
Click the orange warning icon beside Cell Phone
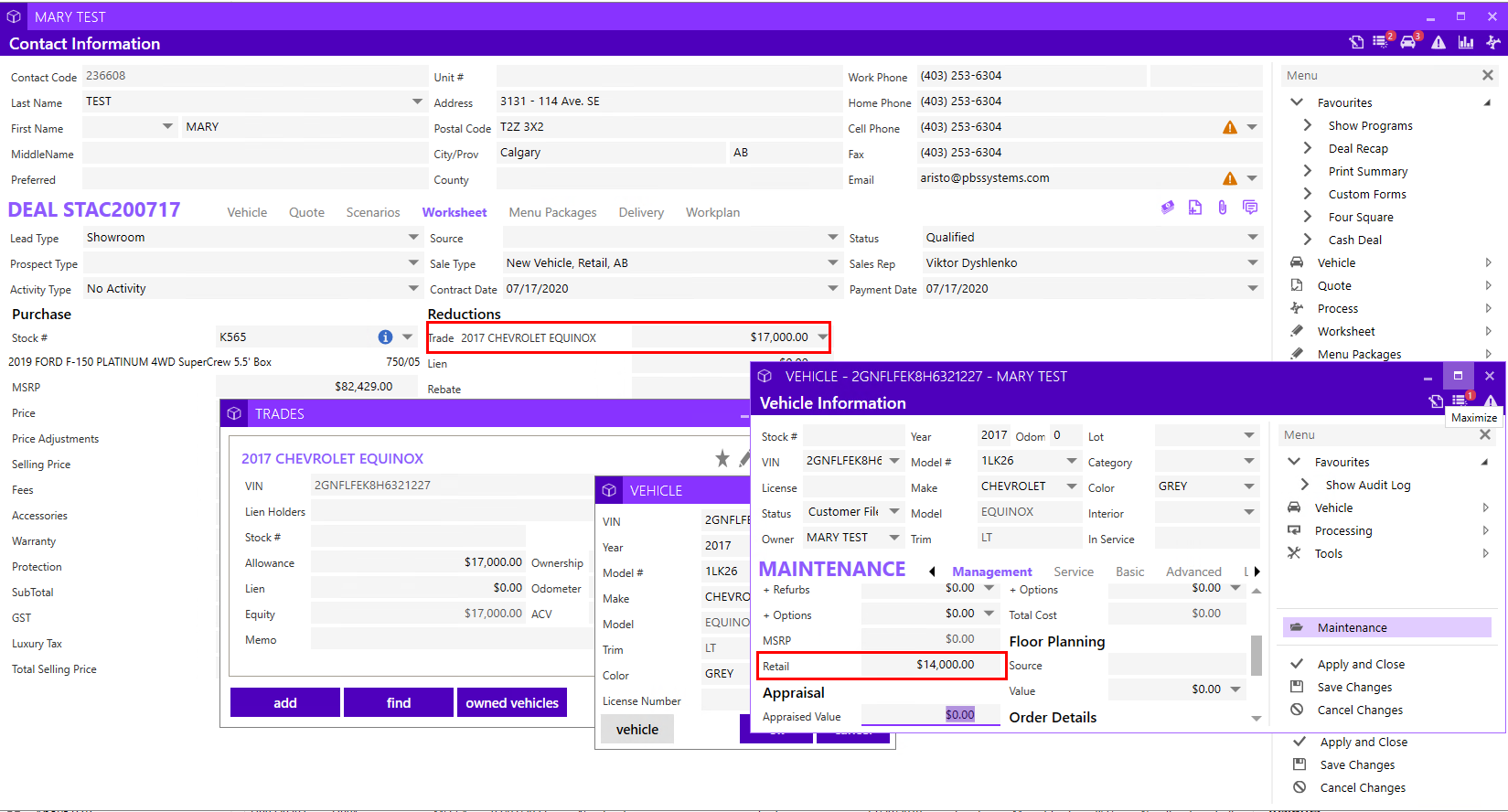click(1230, 127)
